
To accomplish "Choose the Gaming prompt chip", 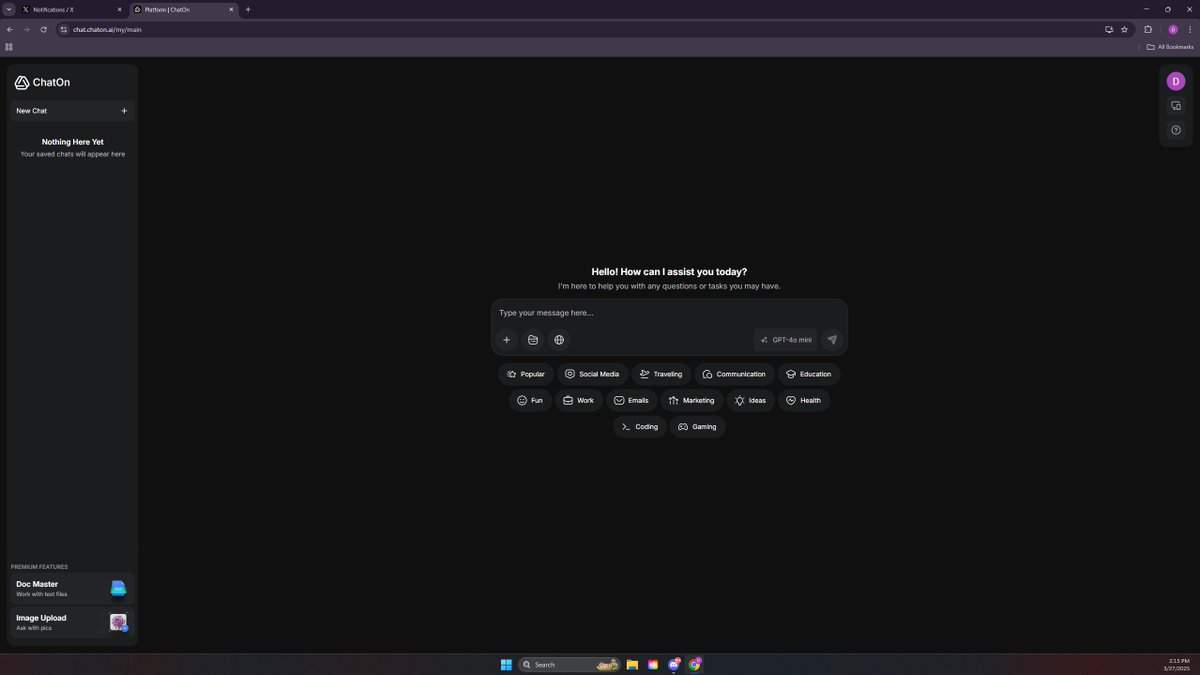I will pos(698,427).
